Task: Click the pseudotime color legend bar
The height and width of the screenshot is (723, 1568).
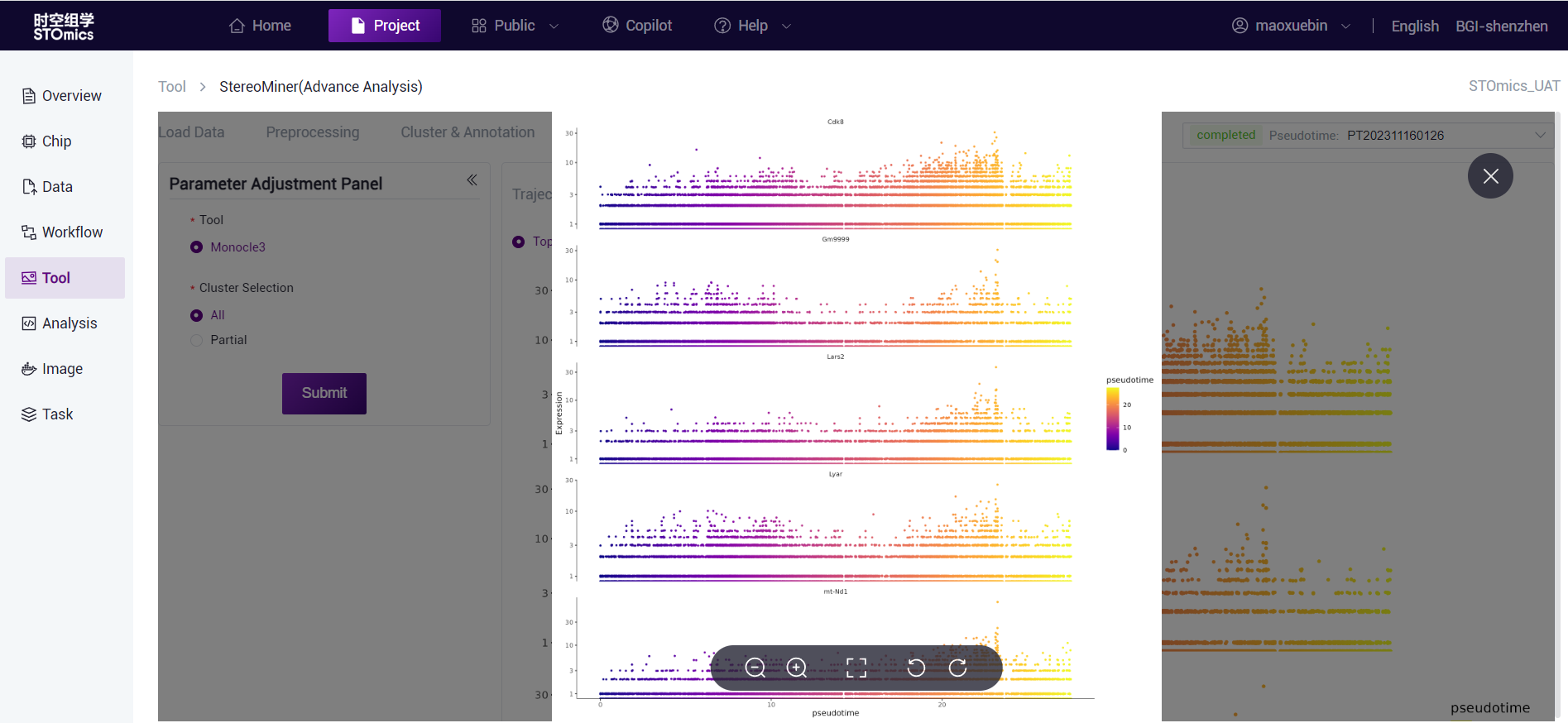Action: [x=1113, y=419]
